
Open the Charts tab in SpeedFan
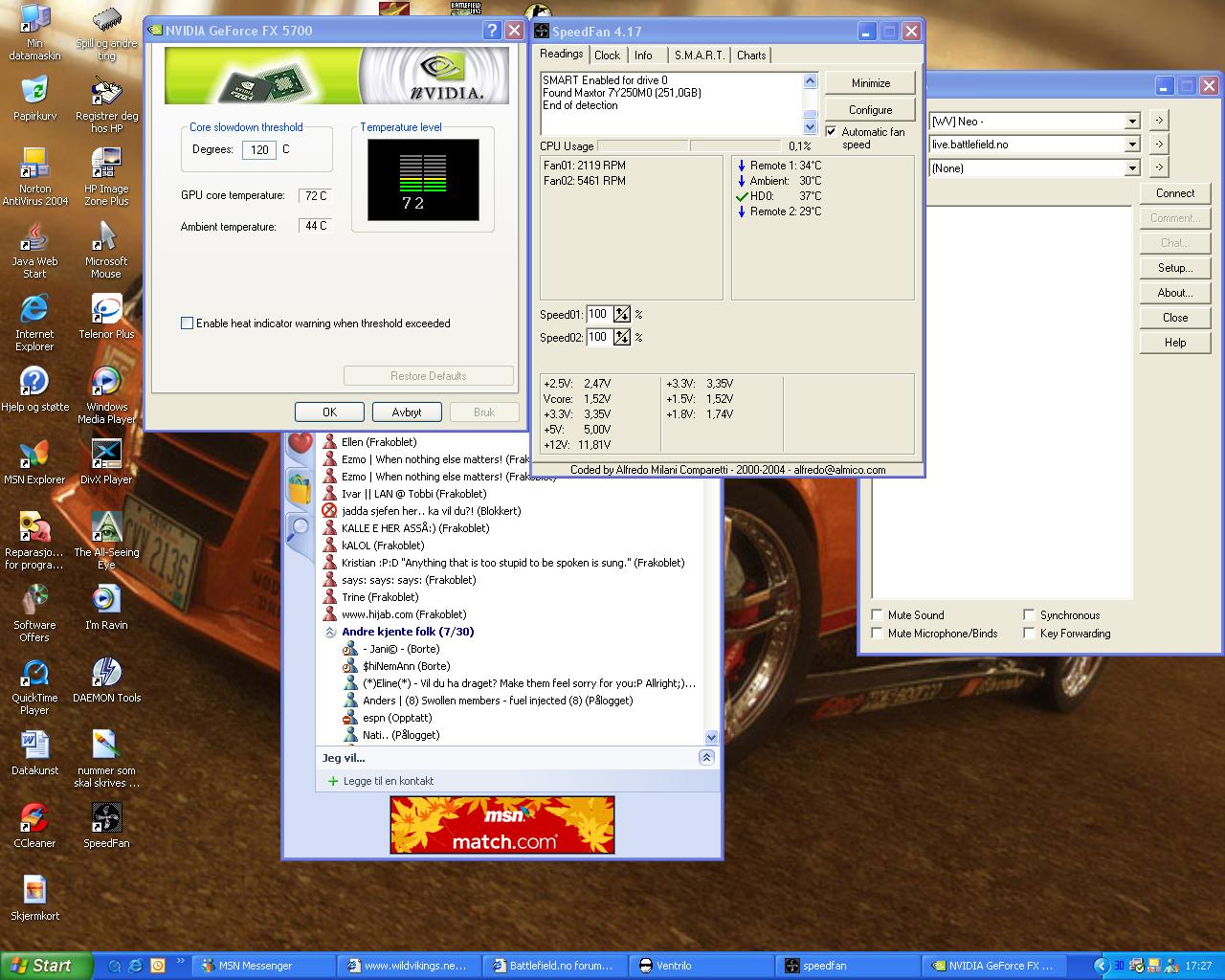point(751,56)
